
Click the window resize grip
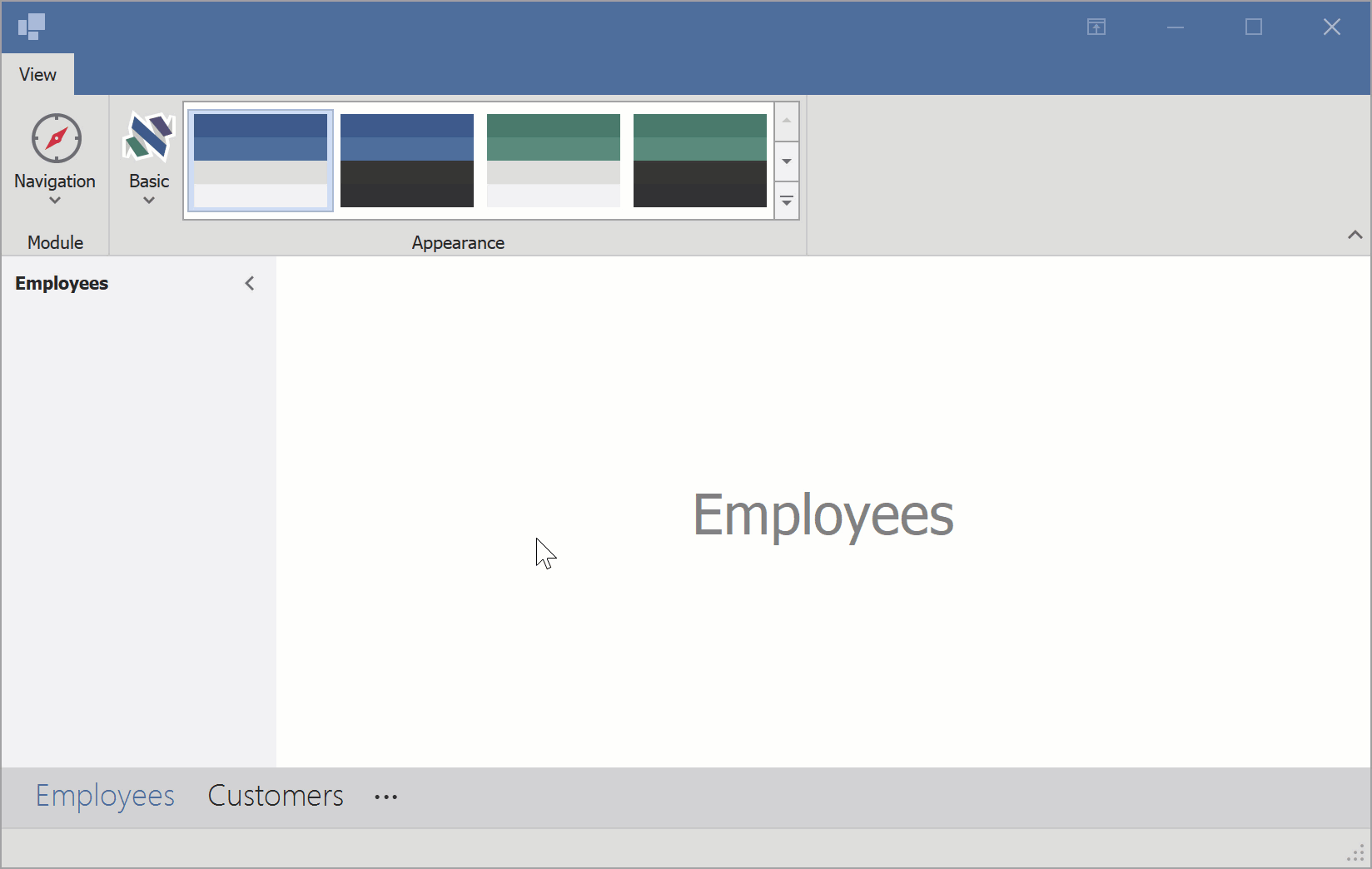pos(1355,854)
